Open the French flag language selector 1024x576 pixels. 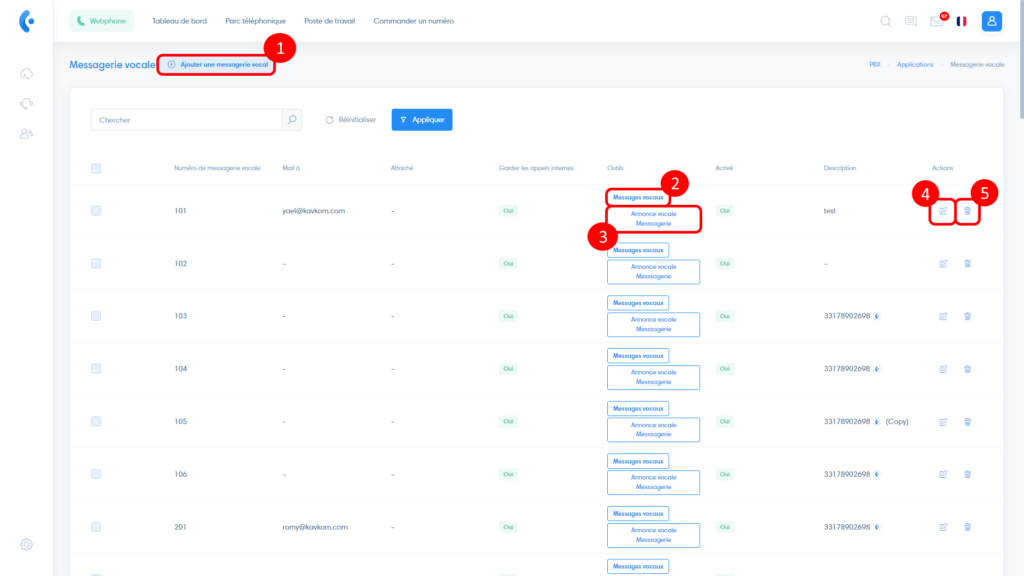[961, 21]
